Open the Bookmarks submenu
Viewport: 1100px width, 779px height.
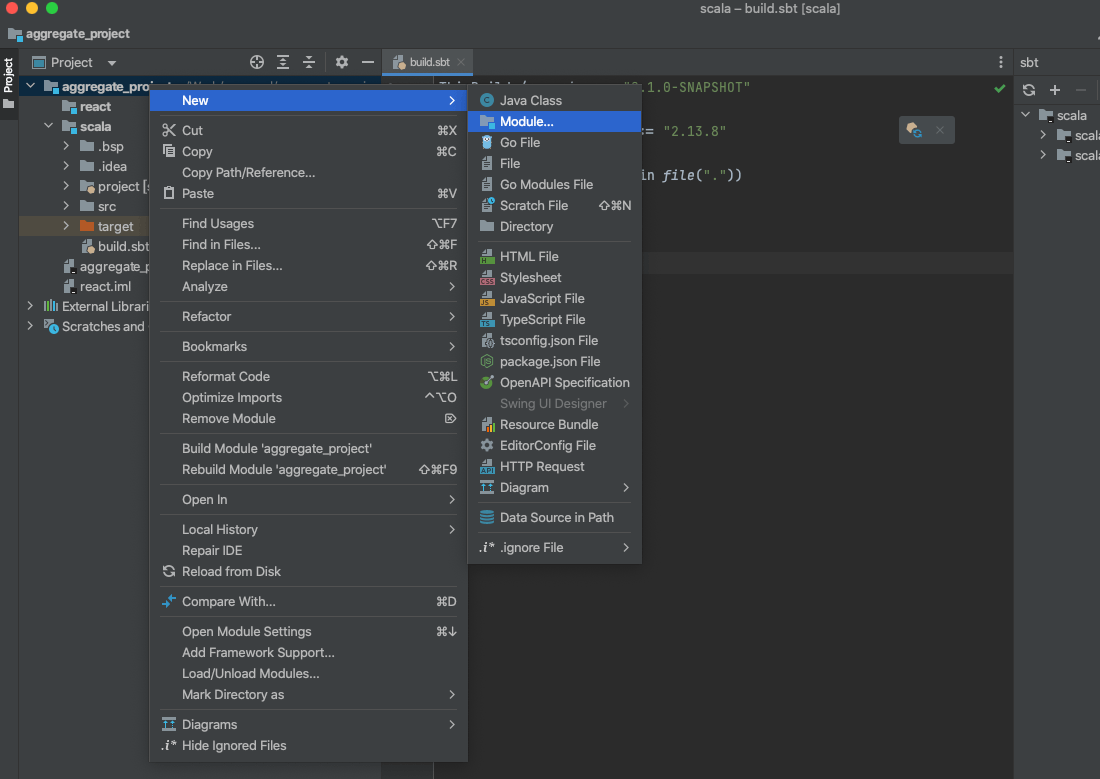[x=309, y=347]
